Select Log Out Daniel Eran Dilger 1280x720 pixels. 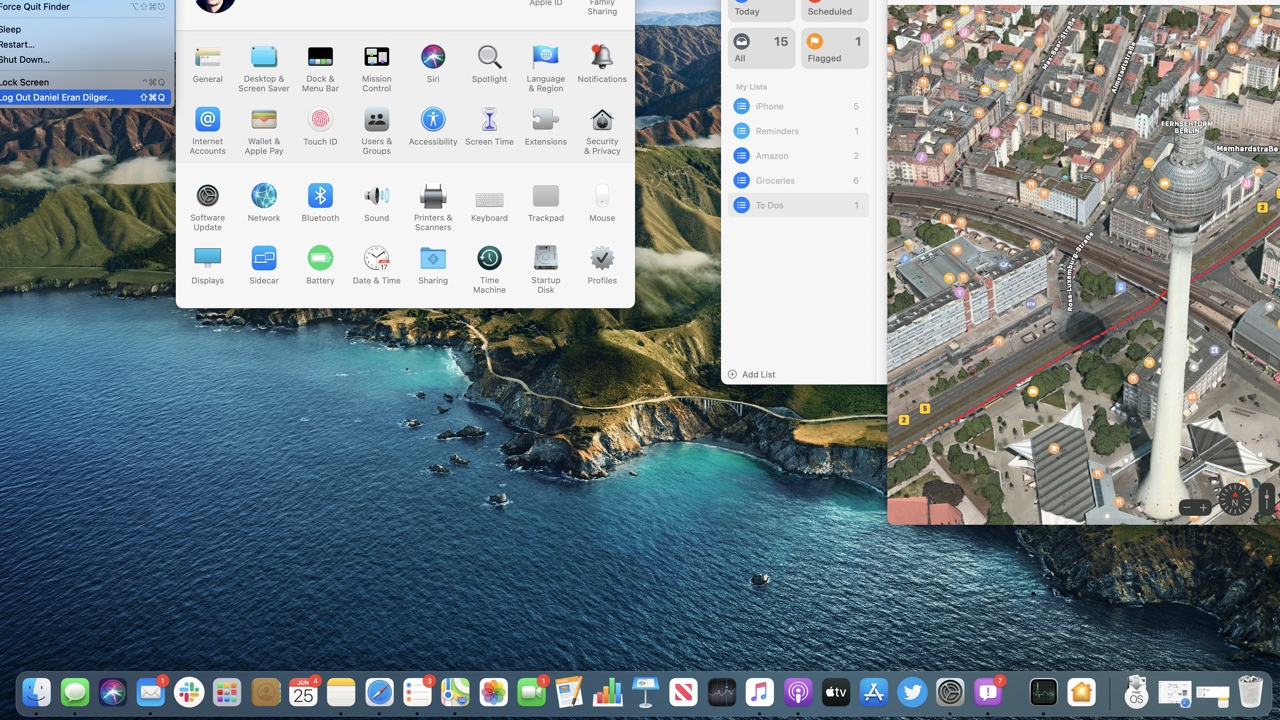(x=57, y=97)
